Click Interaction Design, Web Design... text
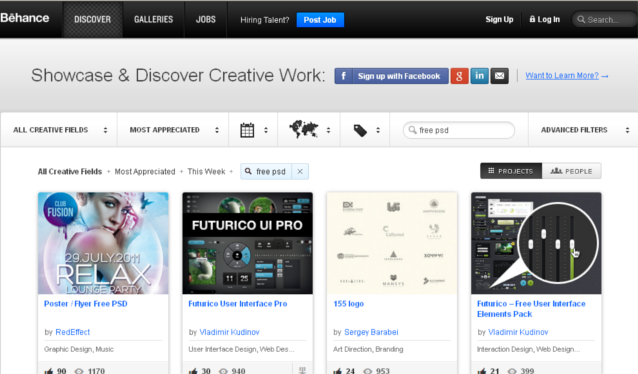 click(528, 349)
